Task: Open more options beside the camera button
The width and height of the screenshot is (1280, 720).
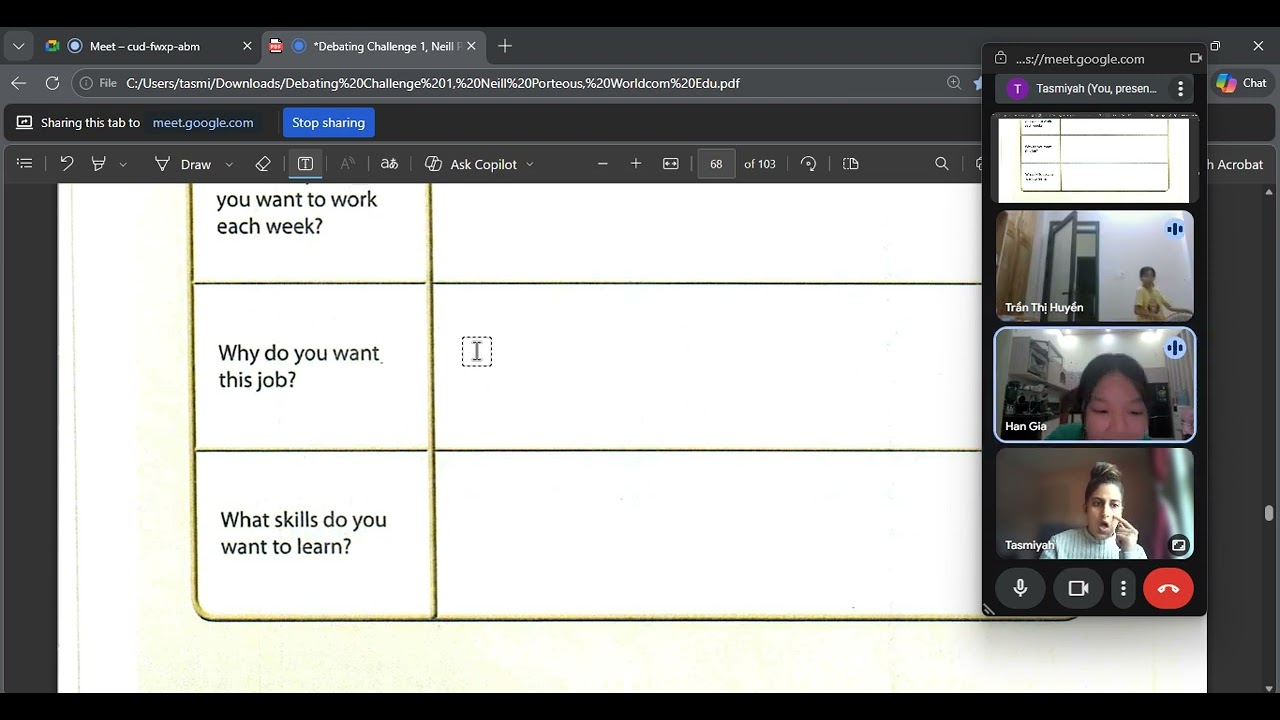Action: click(1123, 588)
